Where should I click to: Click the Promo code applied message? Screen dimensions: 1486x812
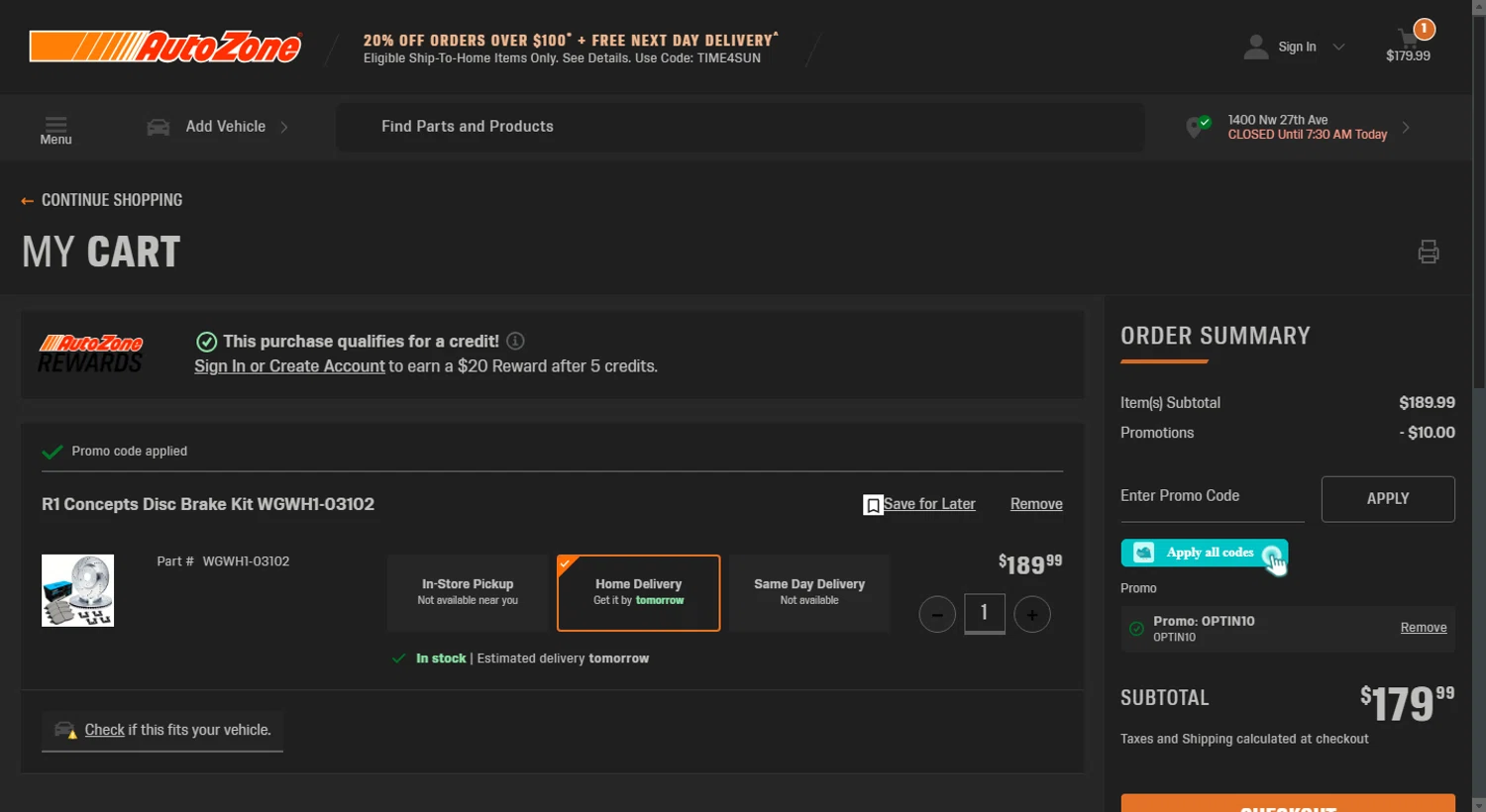pyautogui.click(x=129, y=452)
